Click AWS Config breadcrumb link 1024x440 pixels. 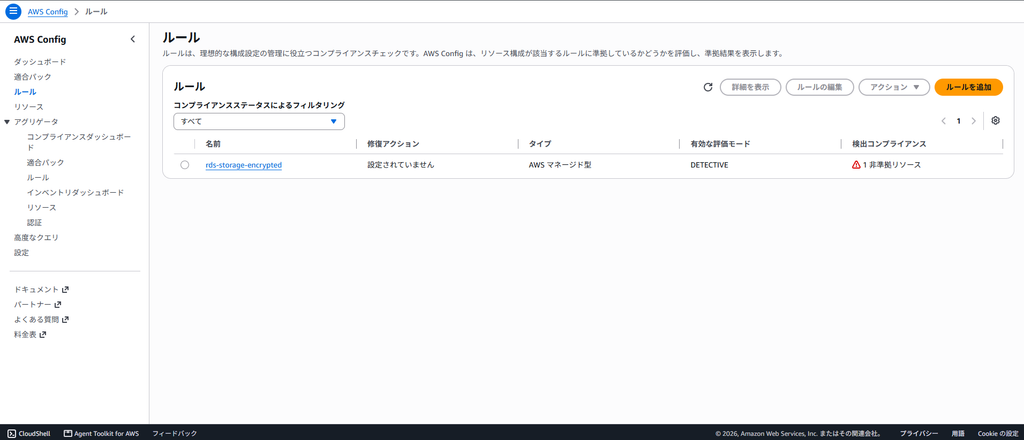pyautogui.click(x=48, y=12)
